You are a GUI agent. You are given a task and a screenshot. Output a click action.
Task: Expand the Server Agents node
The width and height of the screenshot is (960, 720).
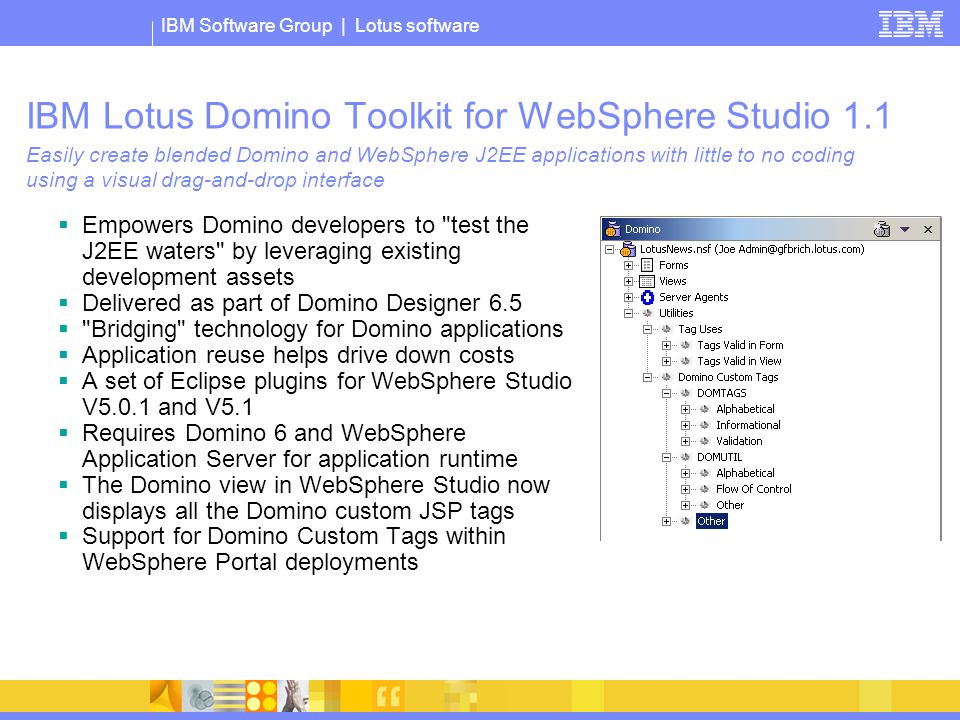(x=628, y=298)
